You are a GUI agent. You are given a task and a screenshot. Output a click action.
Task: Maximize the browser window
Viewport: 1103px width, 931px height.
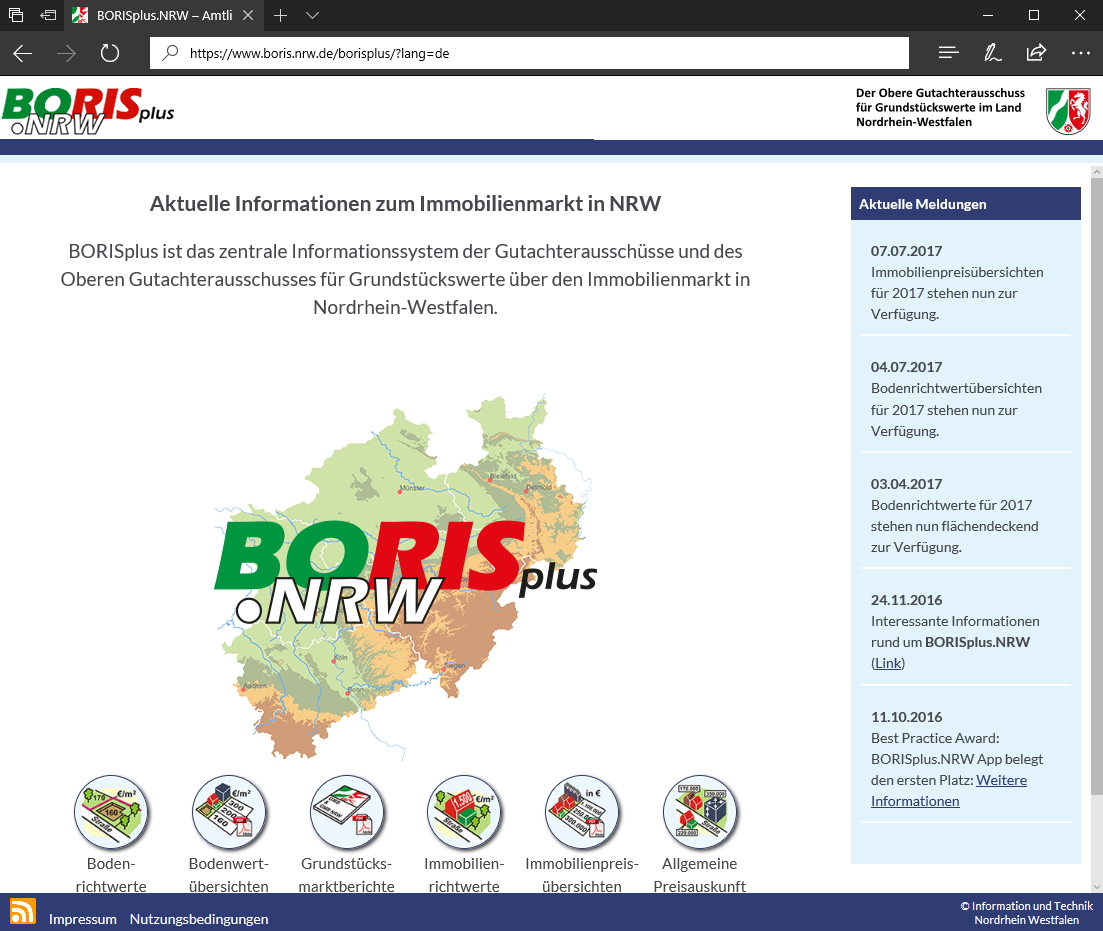coord(1033,15)
